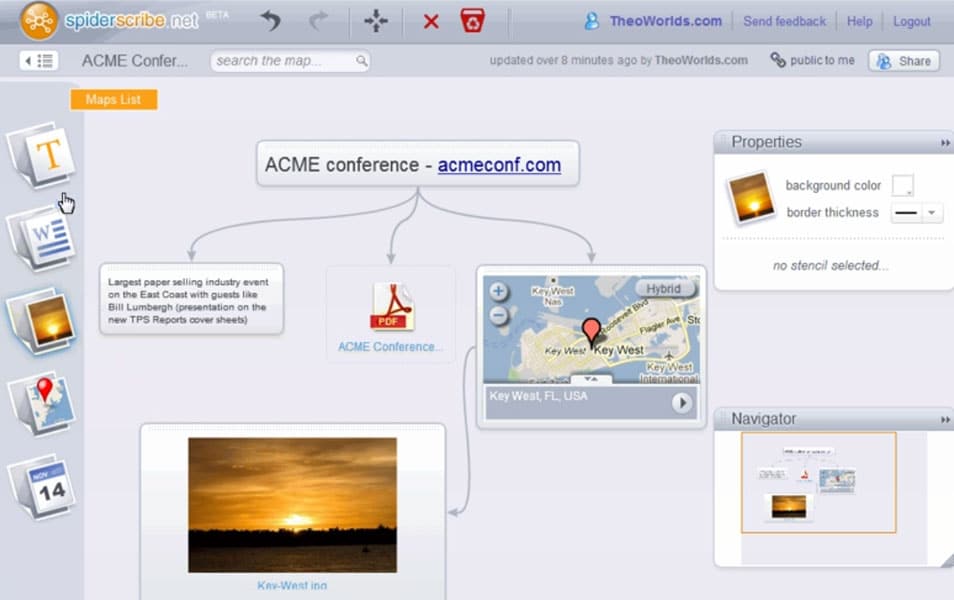Screen dimensions: 954x600
Task: Toggle the public to me setting
Action: point(812,61)
